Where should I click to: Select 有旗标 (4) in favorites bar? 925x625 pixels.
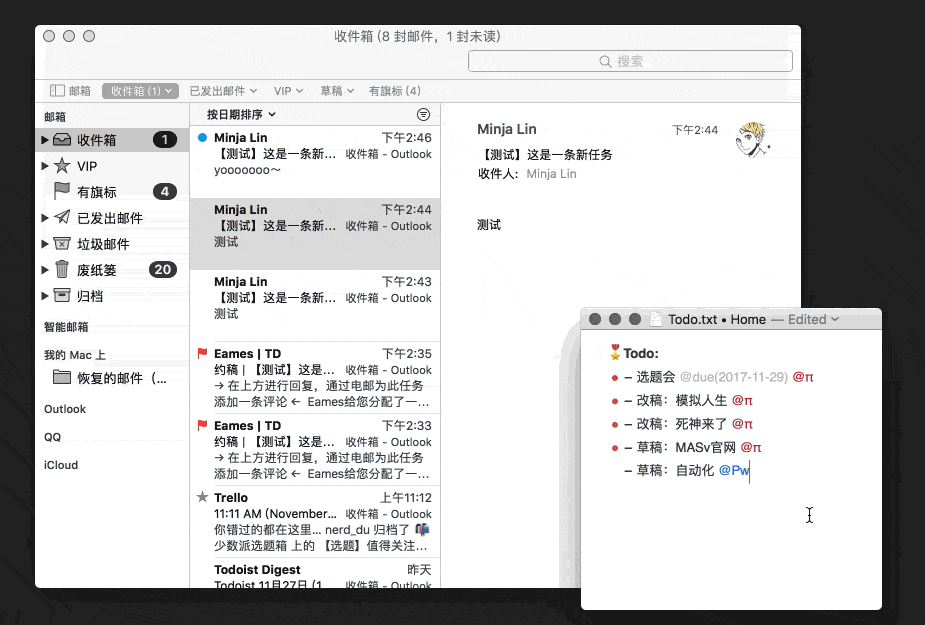point(395,91)
